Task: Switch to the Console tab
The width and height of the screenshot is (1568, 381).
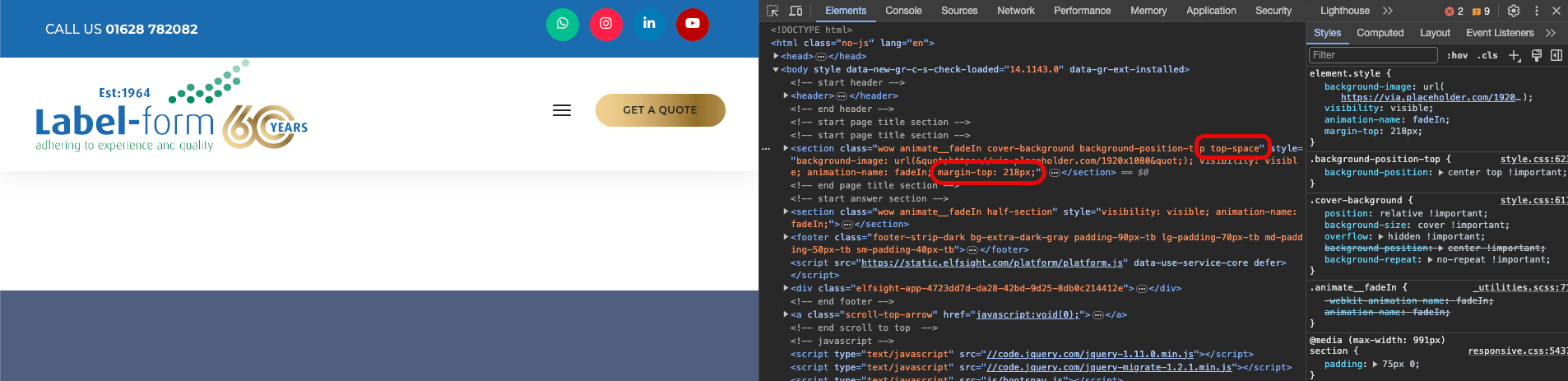Action: pyautogui.click(x=903, y=11)
